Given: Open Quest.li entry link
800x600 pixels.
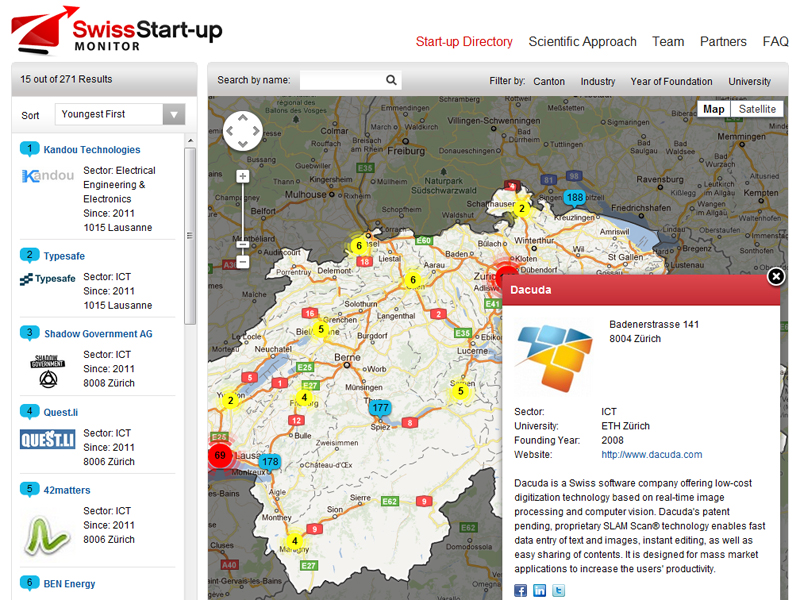Looking at the screenshot, I should click(x=61, y=412).
